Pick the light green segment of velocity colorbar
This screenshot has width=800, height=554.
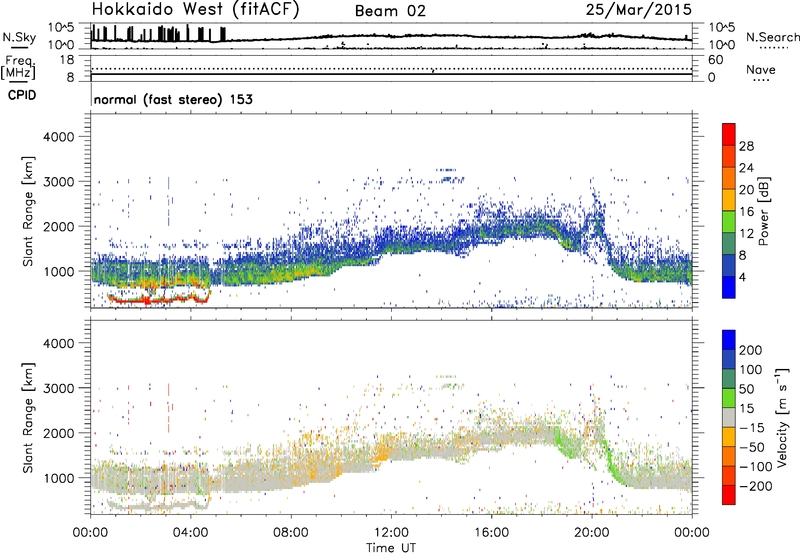pos(729,398)
